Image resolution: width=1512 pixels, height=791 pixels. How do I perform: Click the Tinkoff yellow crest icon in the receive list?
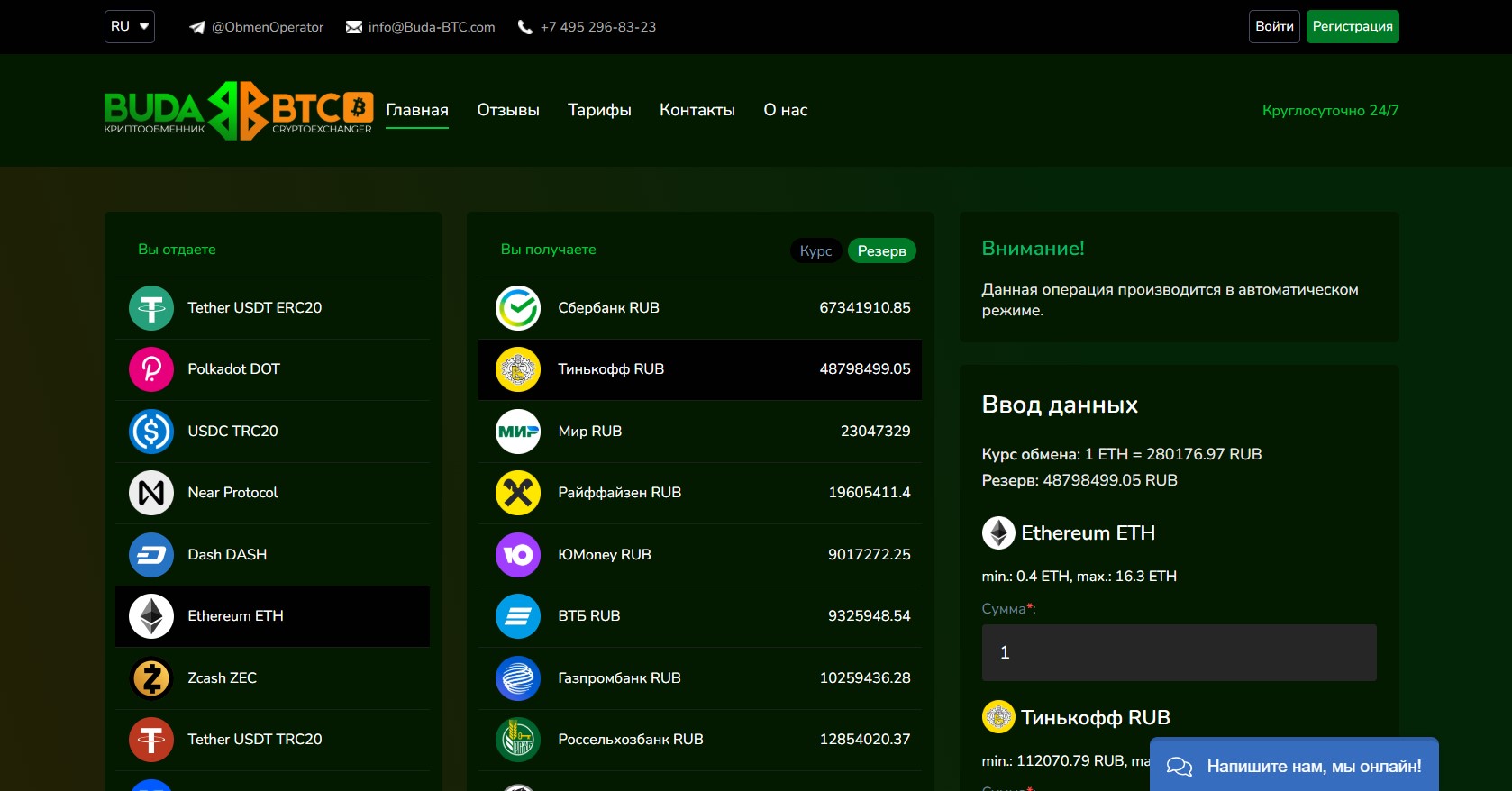coord(518,369)
